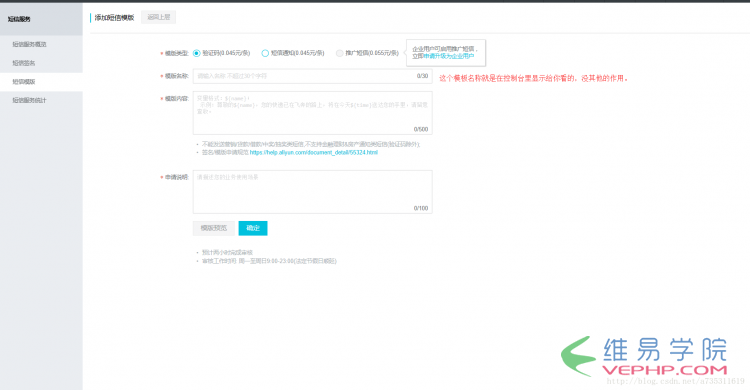The width and height of the screenshot is (750, 390).
Task: Focus the 模版名称 name input field
Action: [313, 76]
